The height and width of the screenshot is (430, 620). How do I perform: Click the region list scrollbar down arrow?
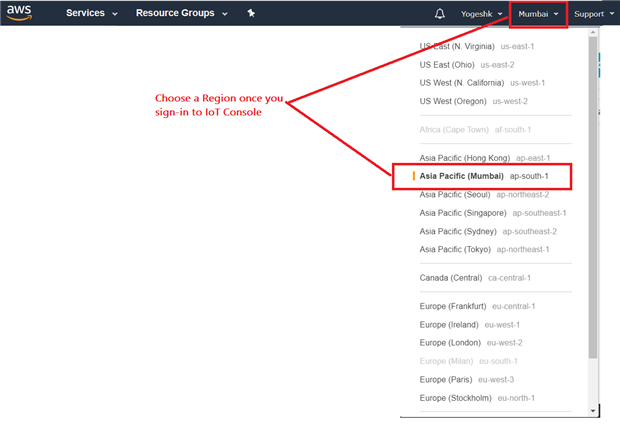click(x=593, y=410)
